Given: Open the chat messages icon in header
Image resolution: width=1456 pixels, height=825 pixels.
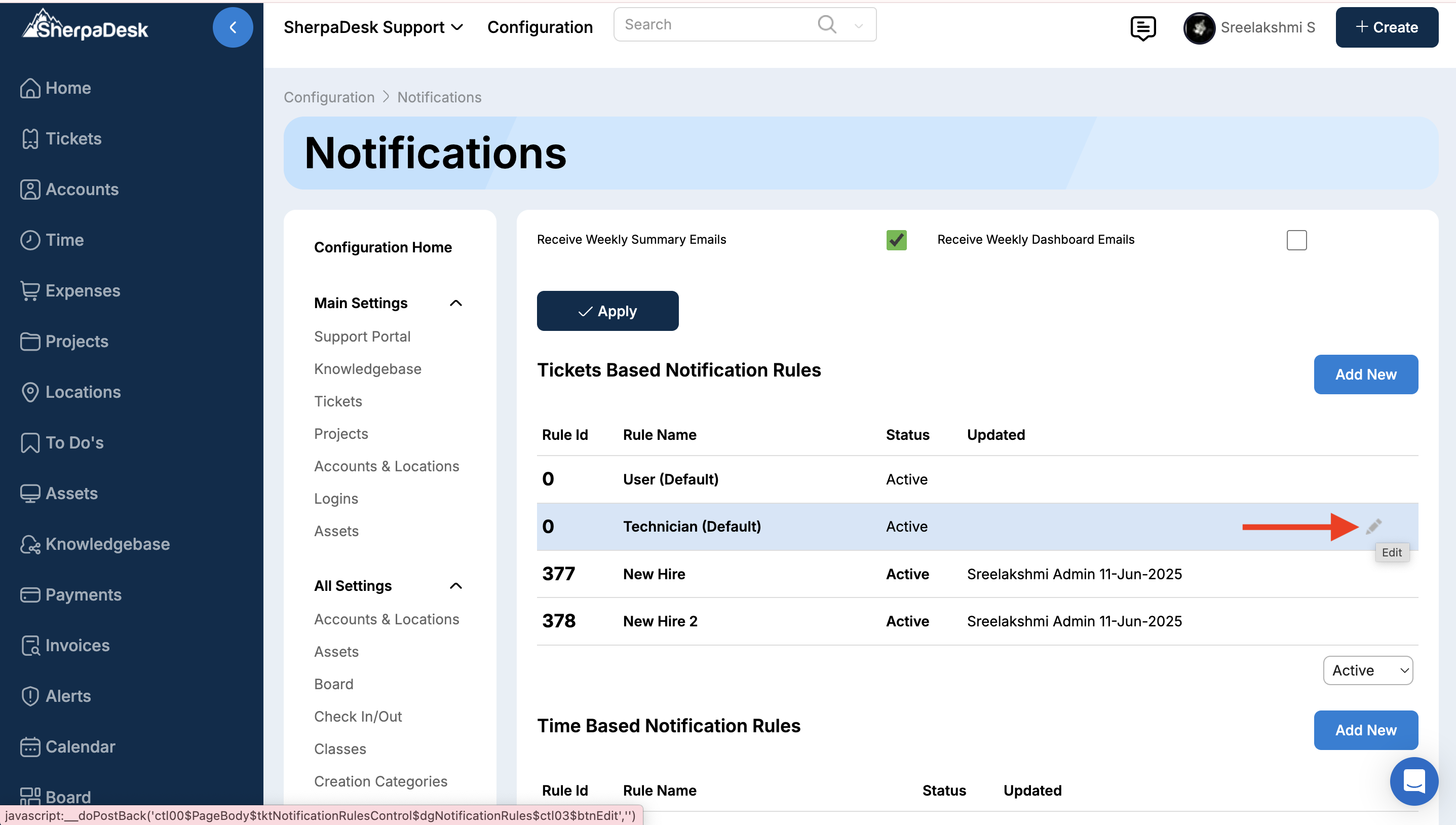Looking at the screenshot, I should point(1143,27).
